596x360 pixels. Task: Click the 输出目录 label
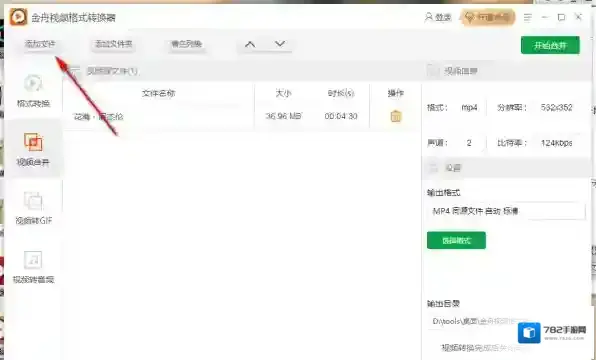444,304
